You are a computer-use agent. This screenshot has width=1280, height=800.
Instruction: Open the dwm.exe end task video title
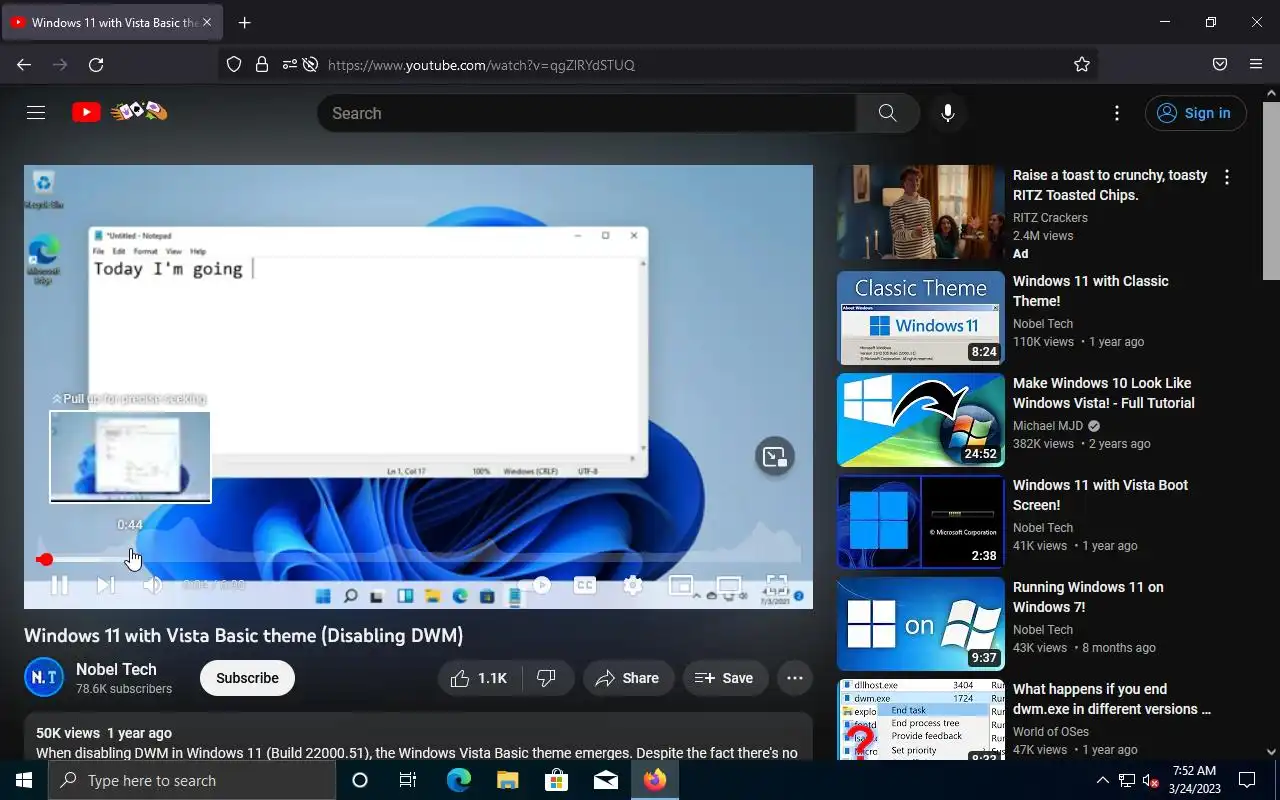(x=1112, y=699)
